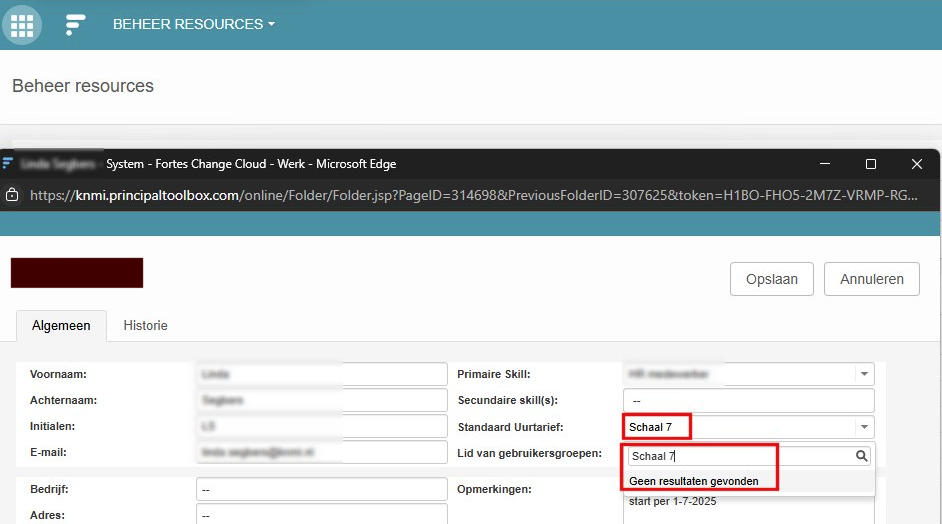Viewport: 942px width, 524px height.
Task: Click the Annuleren button
Action: (871, 279)
